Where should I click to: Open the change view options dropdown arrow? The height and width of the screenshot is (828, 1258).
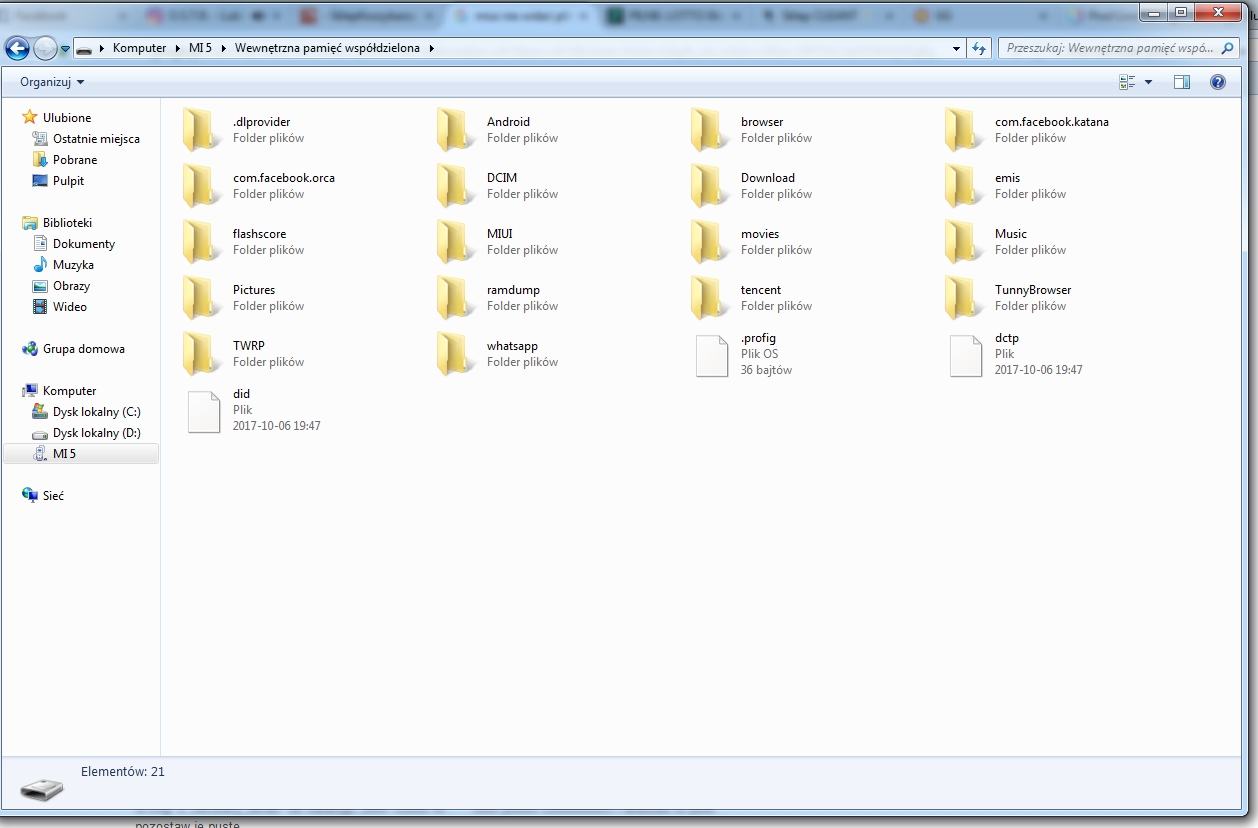pyautogui.click(x=1148, y=82)
